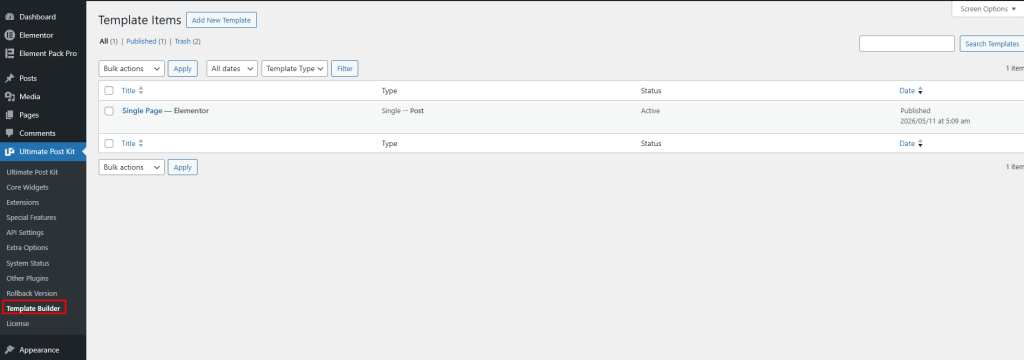Viewport: 1024px width, 360px height.
Task: Click sort arrows beside top Title header
Action: tap(140, 91)
